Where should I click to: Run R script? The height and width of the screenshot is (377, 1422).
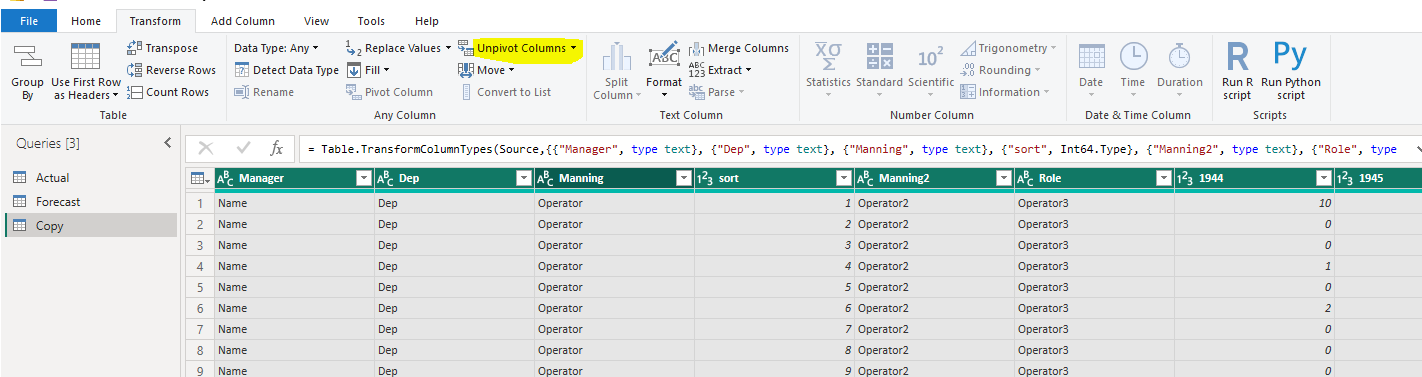click(1237, 71)
